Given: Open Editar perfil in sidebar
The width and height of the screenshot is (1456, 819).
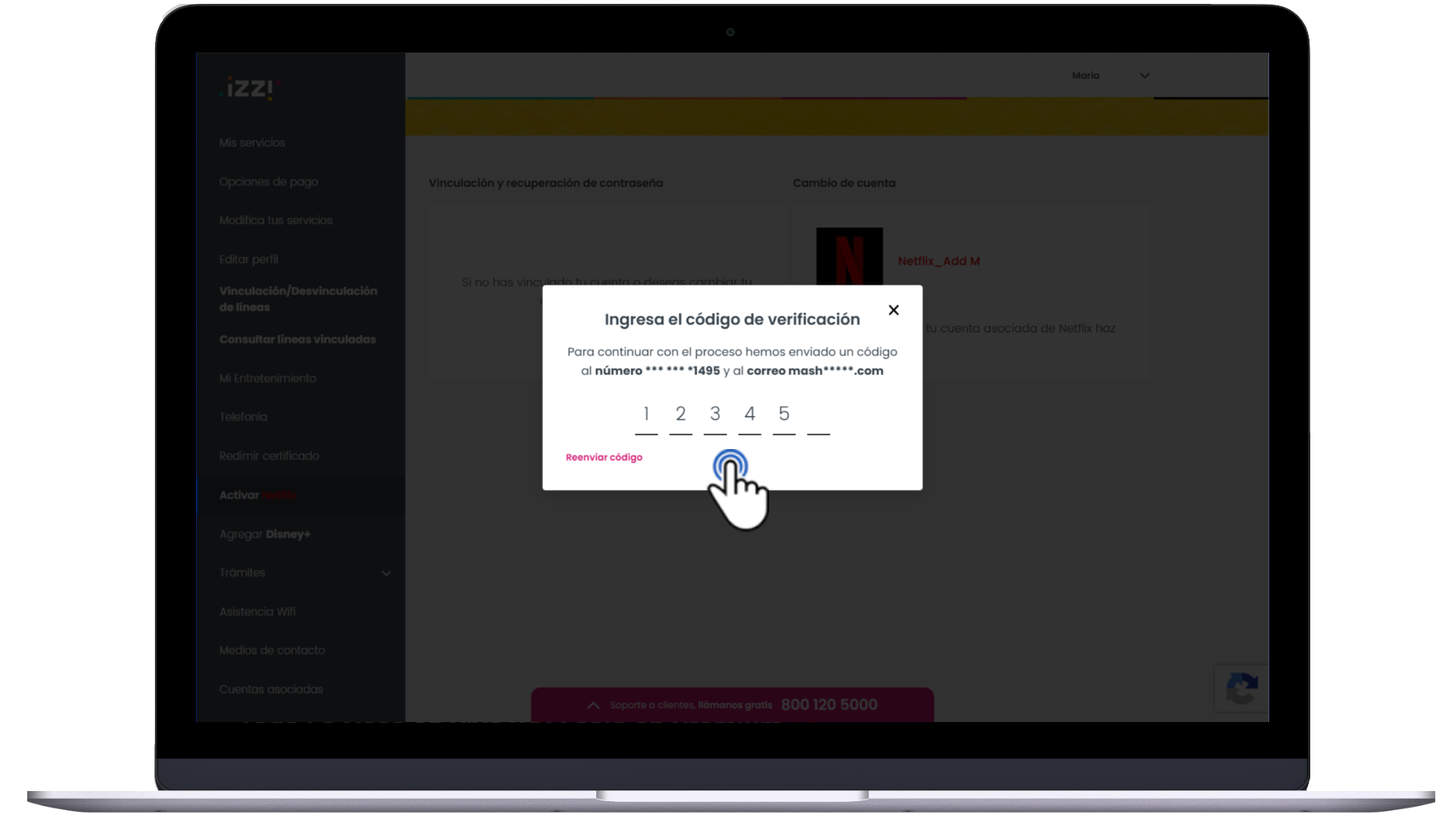Looking at the screenshot, I should 248,259.
